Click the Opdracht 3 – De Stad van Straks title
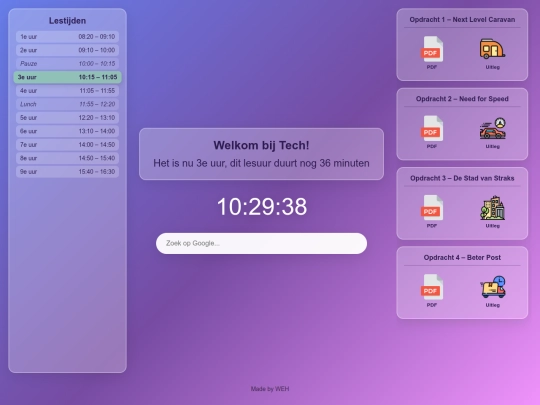 coord(462,178)
